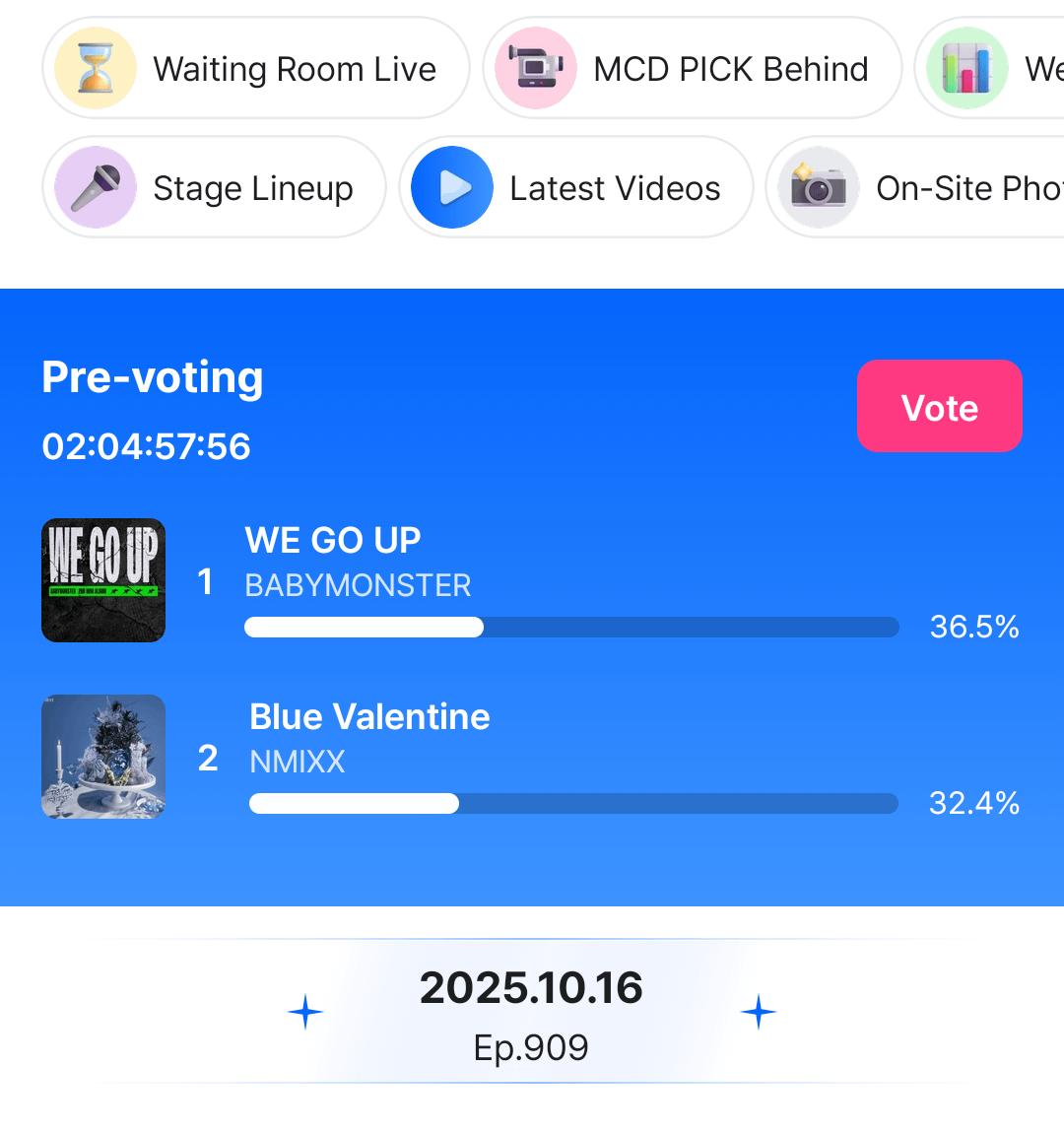Tap the hourglass Waiting Room Live icon
This screenshot has height=1133, width=1064.
96,69
